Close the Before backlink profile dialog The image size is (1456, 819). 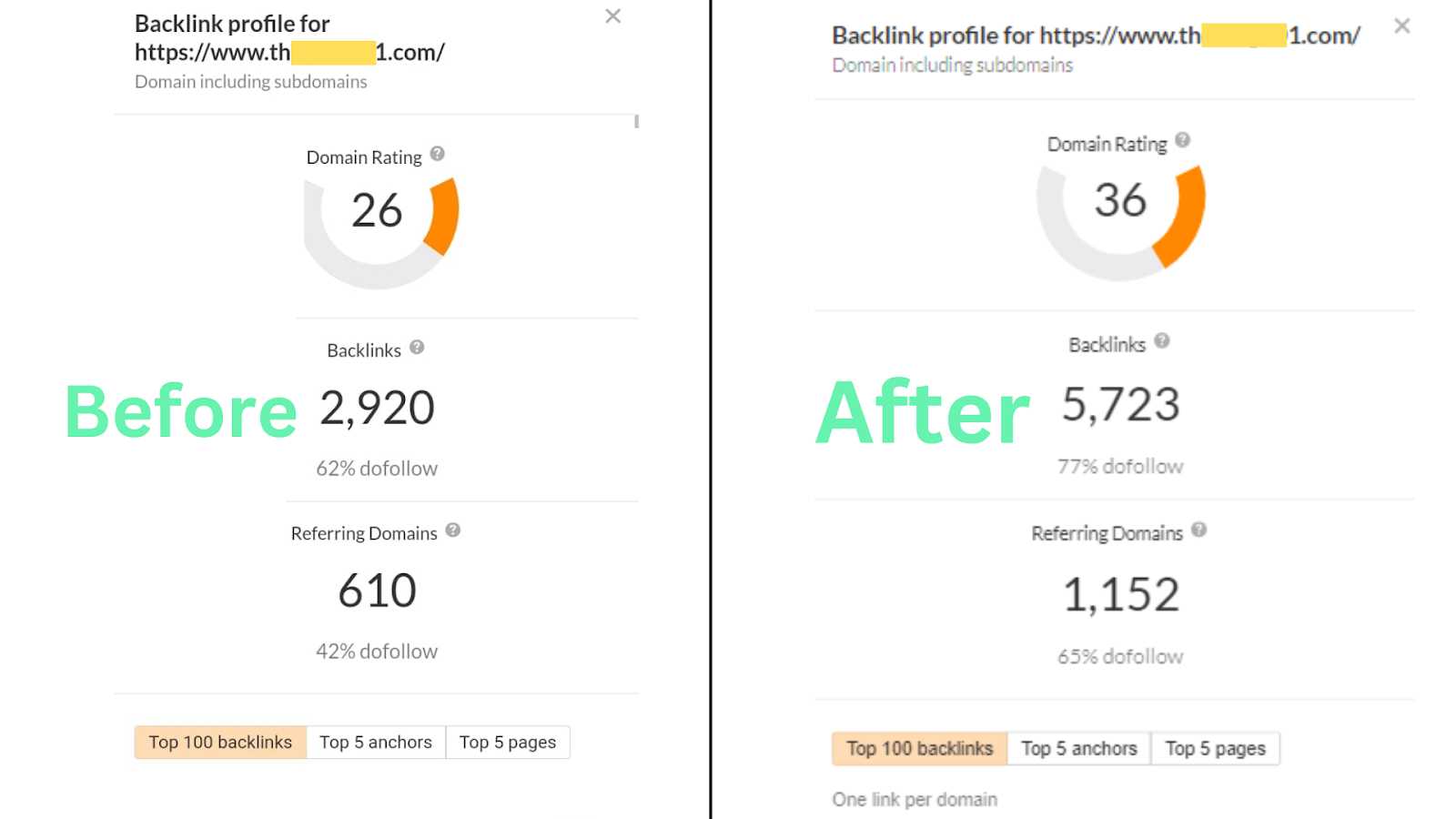click(612, 15)
